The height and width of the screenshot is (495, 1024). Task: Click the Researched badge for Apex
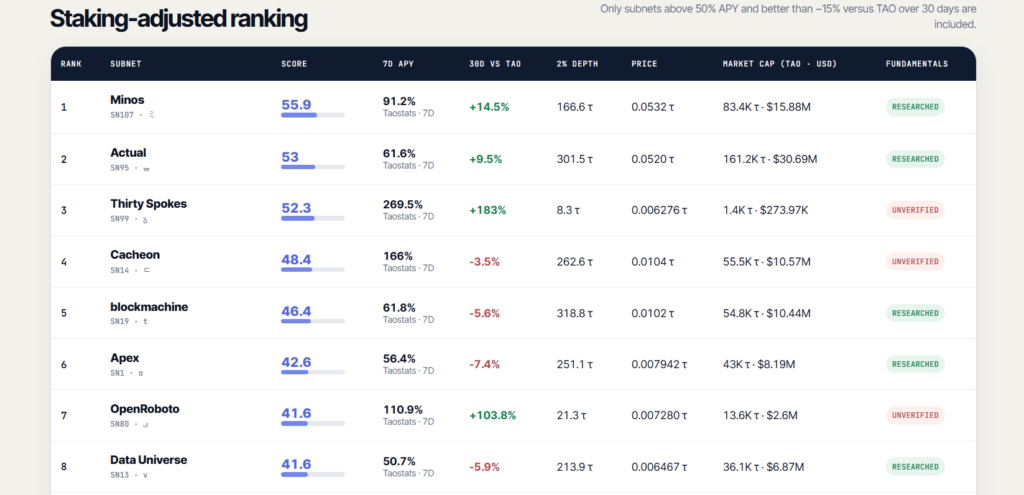tap(915, 364)
